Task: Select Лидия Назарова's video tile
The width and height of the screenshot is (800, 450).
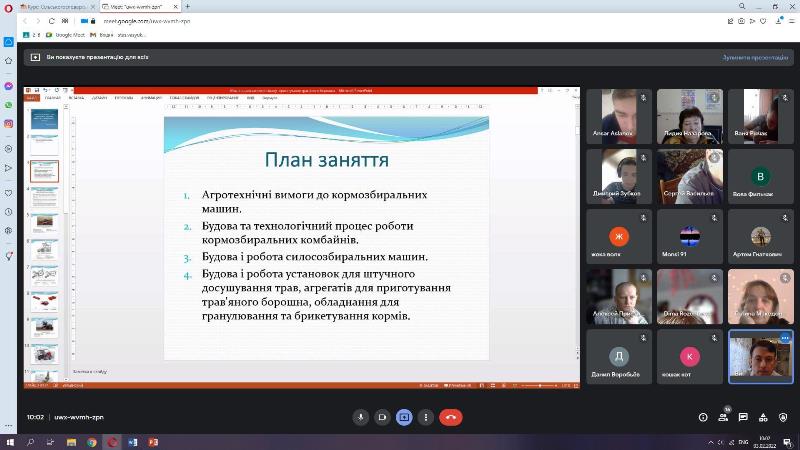Action: coord(690,116)
